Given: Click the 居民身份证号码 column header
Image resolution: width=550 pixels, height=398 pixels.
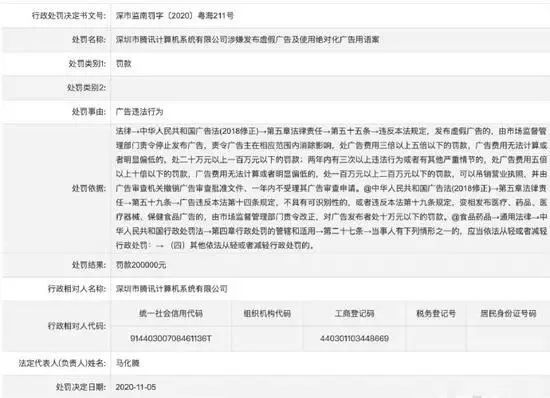Looking at the screenshot, I should (508, 313).
